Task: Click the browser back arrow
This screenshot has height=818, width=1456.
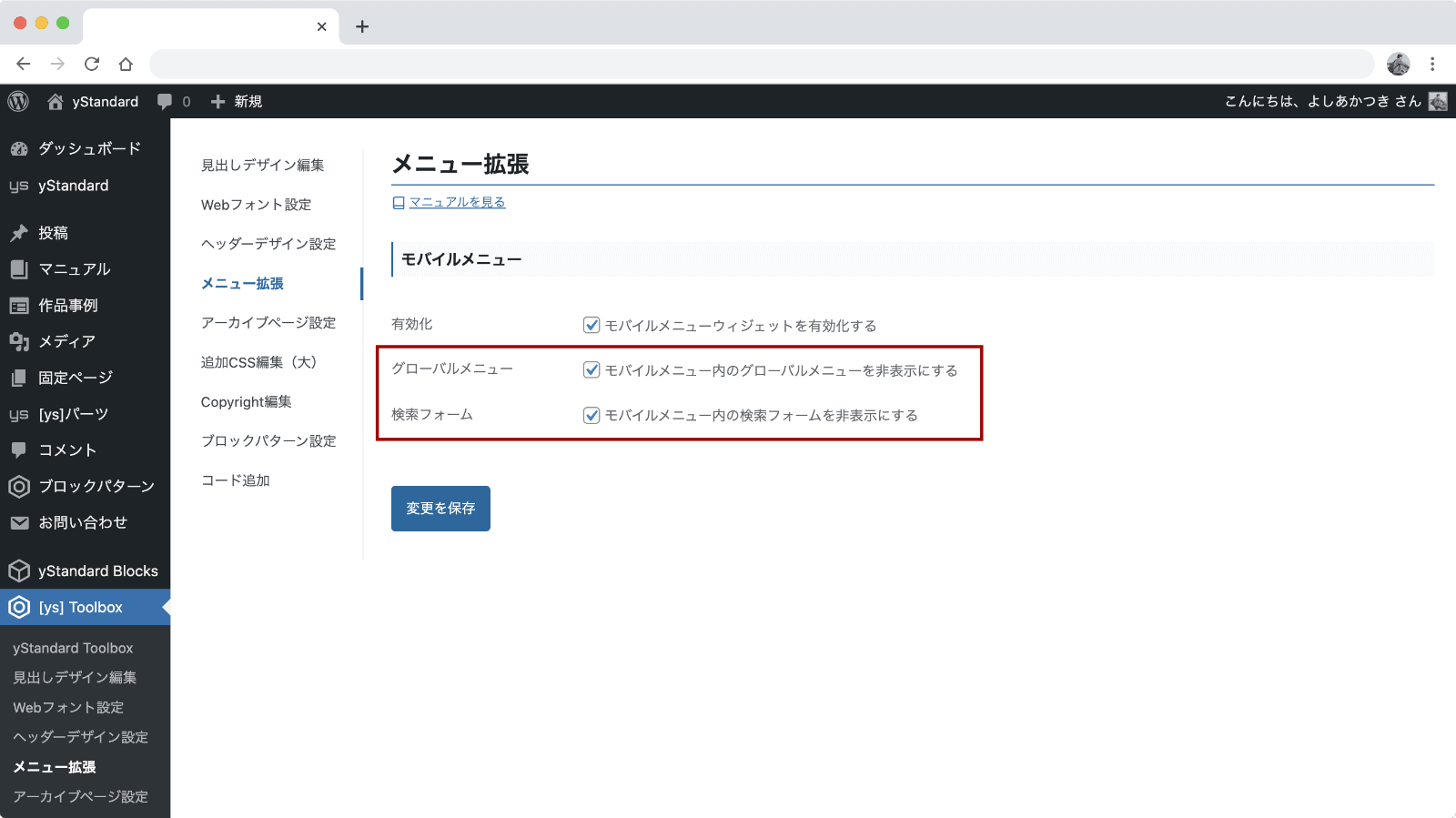Action: pyautogui.click(x=24, y=64)
